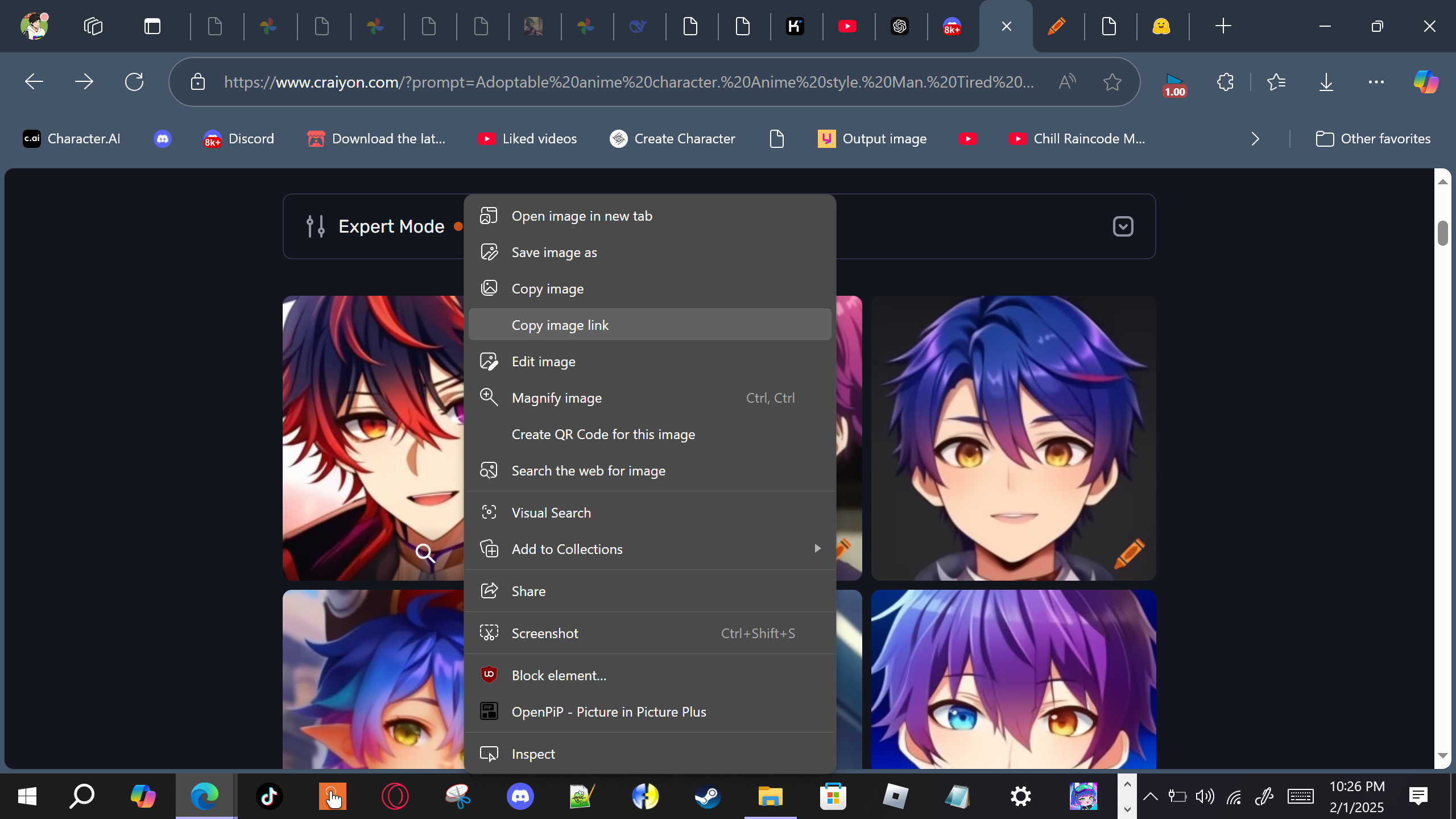1456x819 pixels.
Task: Click the browser refresh icon
Action: 134,82
